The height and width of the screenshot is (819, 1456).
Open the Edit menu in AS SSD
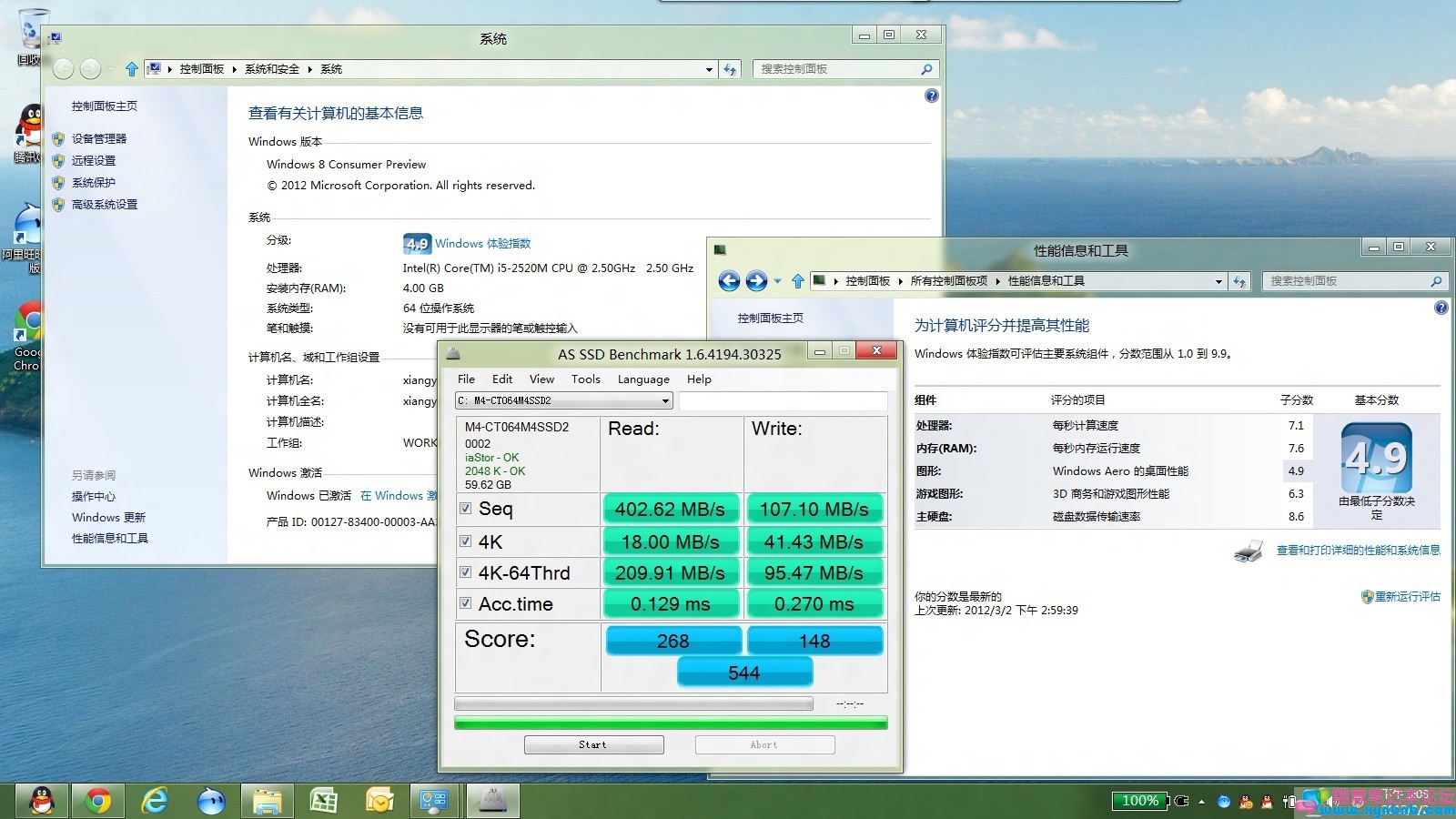[502, 379]
